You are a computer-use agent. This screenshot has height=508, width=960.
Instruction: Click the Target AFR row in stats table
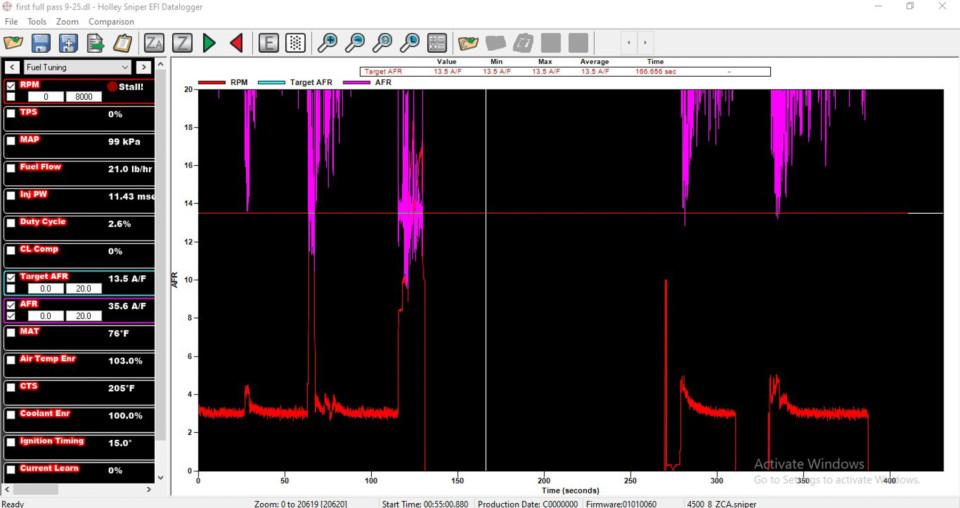[x=564, y=72]
